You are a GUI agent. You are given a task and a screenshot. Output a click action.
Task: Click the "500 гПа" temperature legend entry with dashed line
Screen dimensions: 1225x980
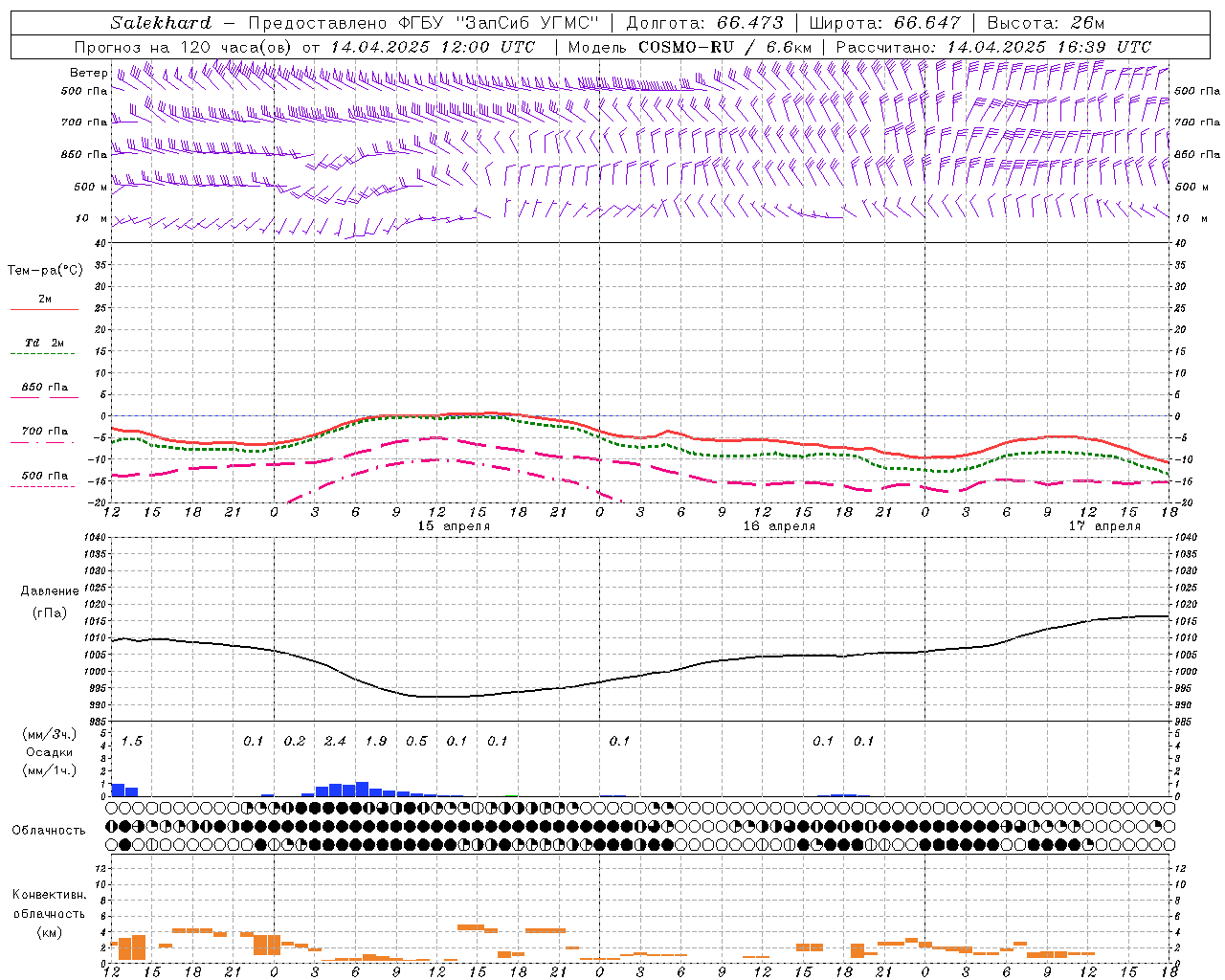tap(44, 476)
